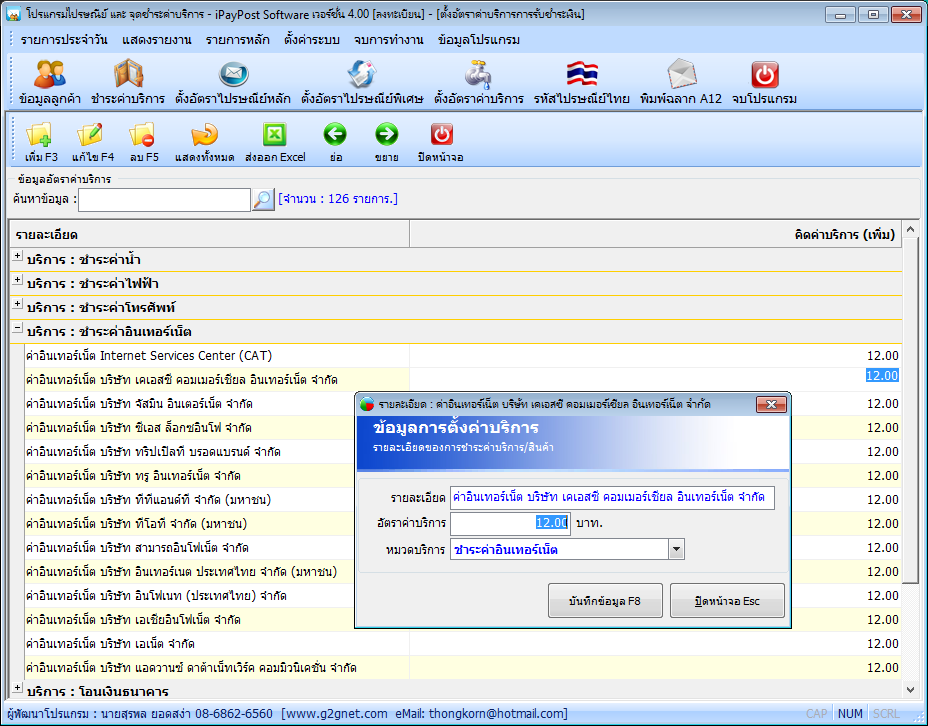928x726 pixels.
Task: Click the search magnifier button
Action: click(x=263, y=200)
